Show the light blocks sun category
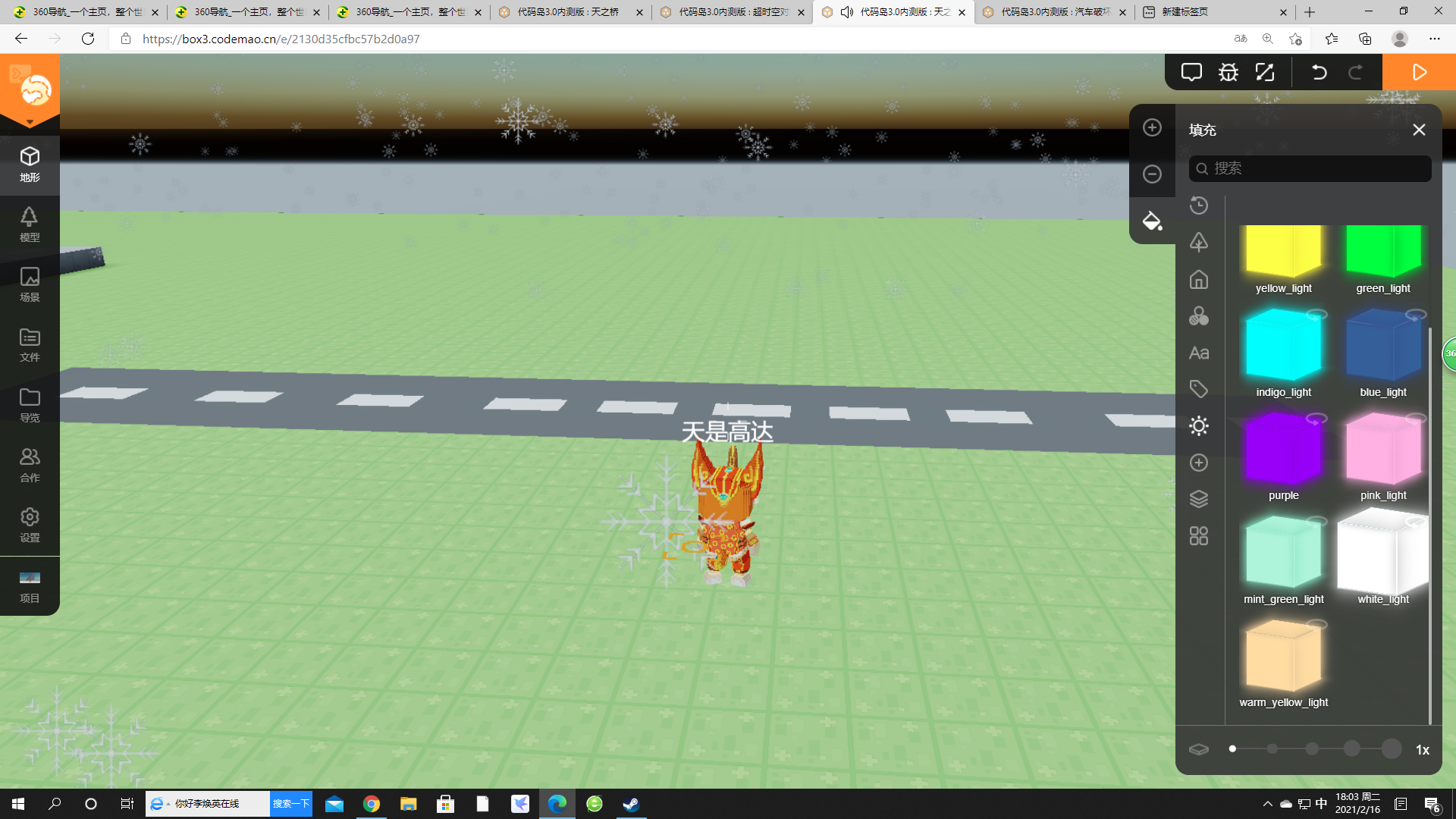The image size is (1456, 819). (1199, 426)
